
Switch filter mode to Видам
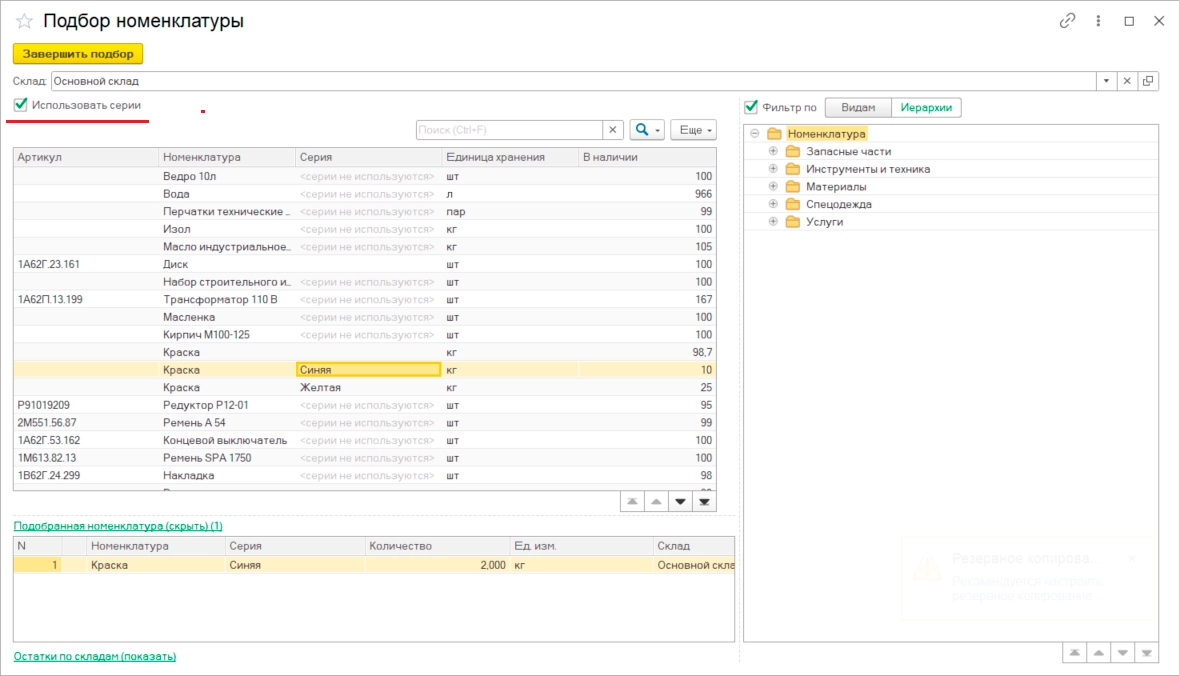pyautogui.click(x=857, y=107)
